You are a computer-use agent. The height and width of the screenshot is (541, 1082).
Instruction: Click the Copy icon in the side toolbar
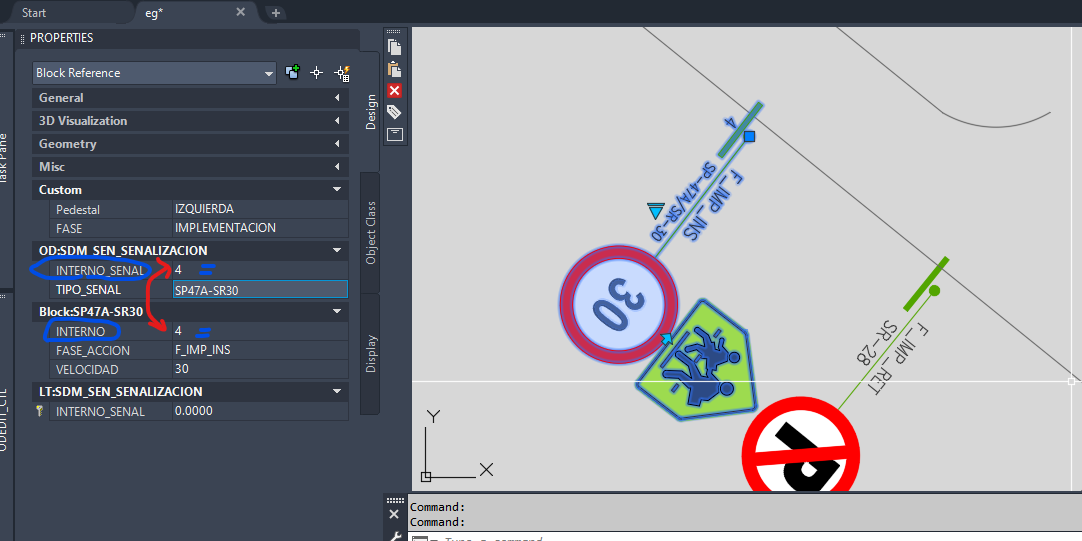(x=395, y=47)
